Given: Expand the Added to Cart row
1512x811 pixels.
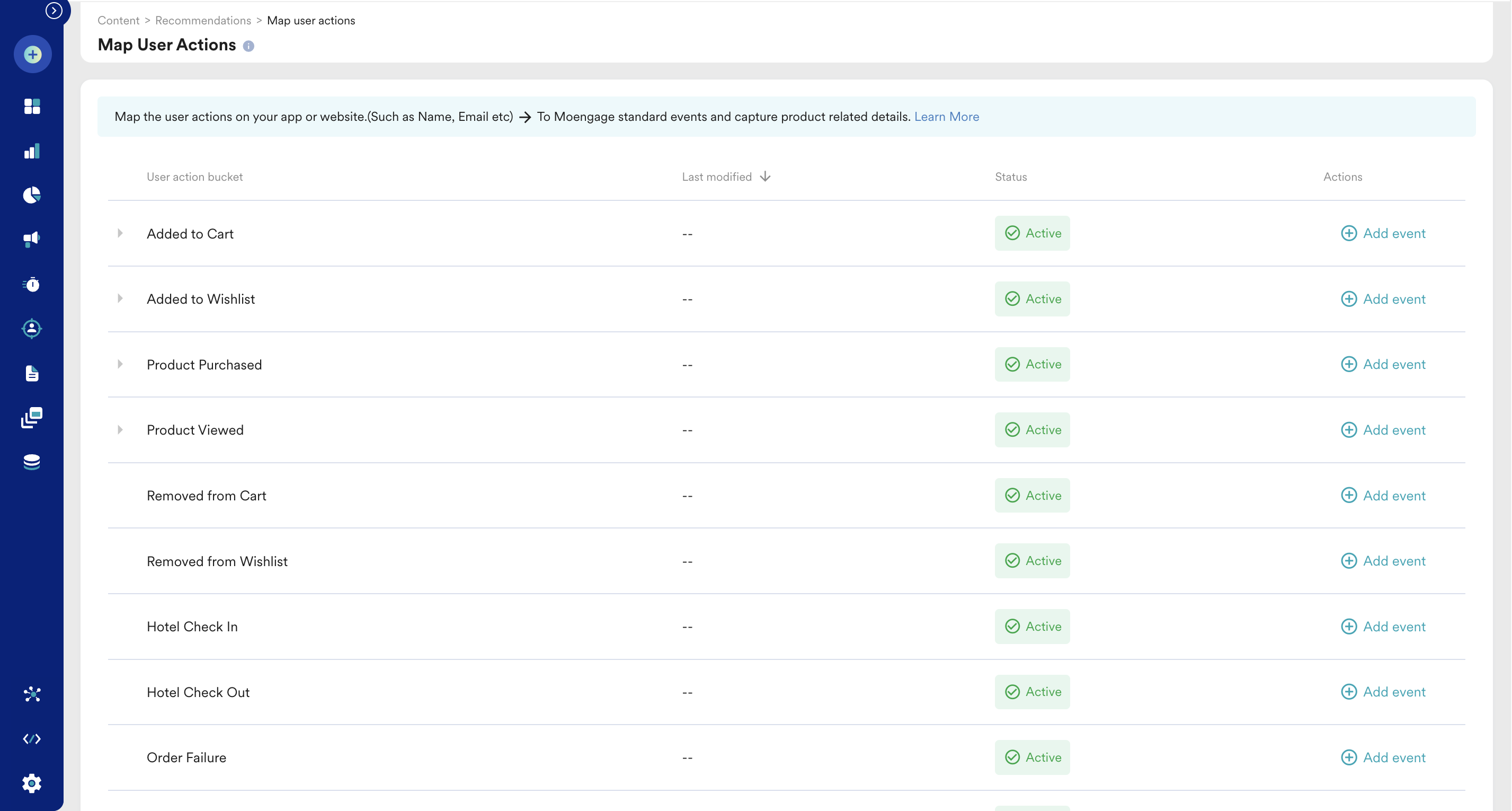Looking at the screenshot, I should tap(121, 233).
